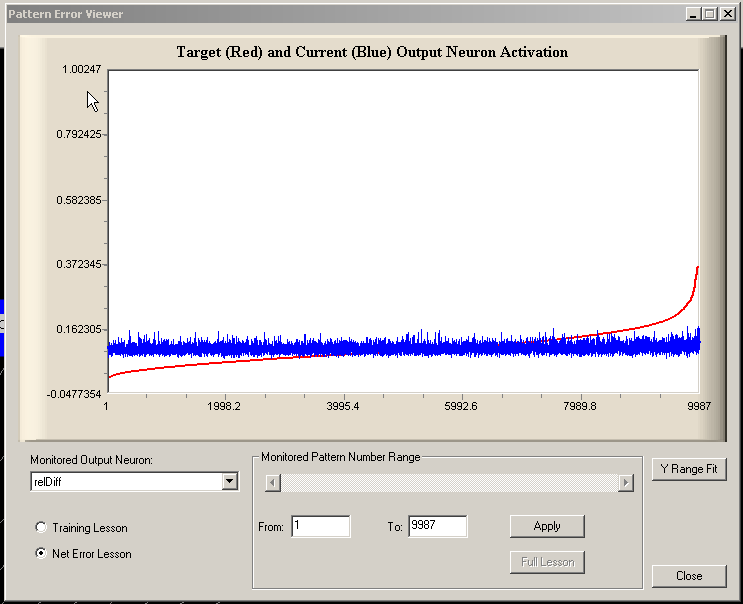743x604 pixels.
Task: Select the Net Error Lesson option
Action: click(41, 554)
